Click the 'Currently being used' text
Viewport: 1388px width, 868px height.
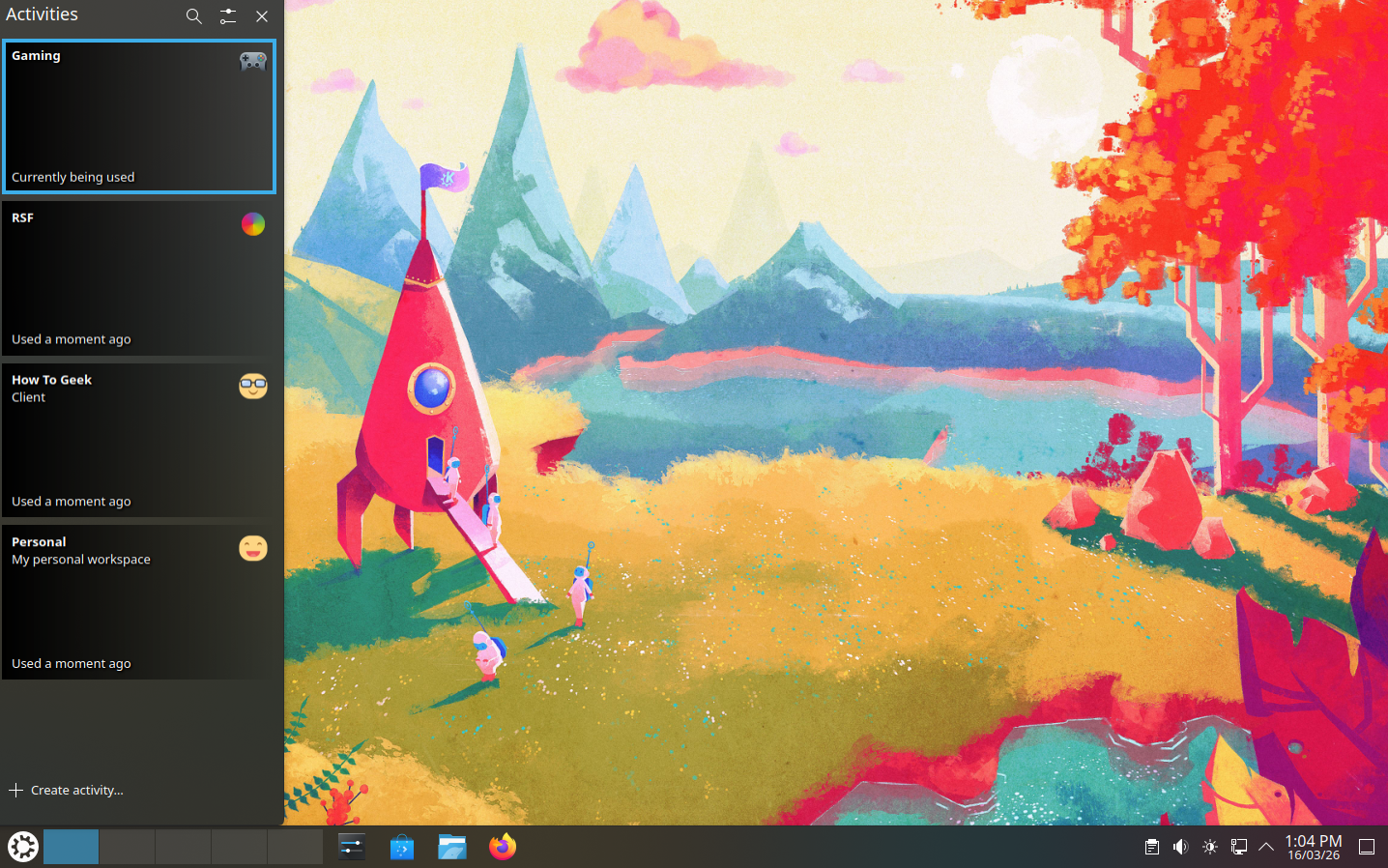(73, 177)
